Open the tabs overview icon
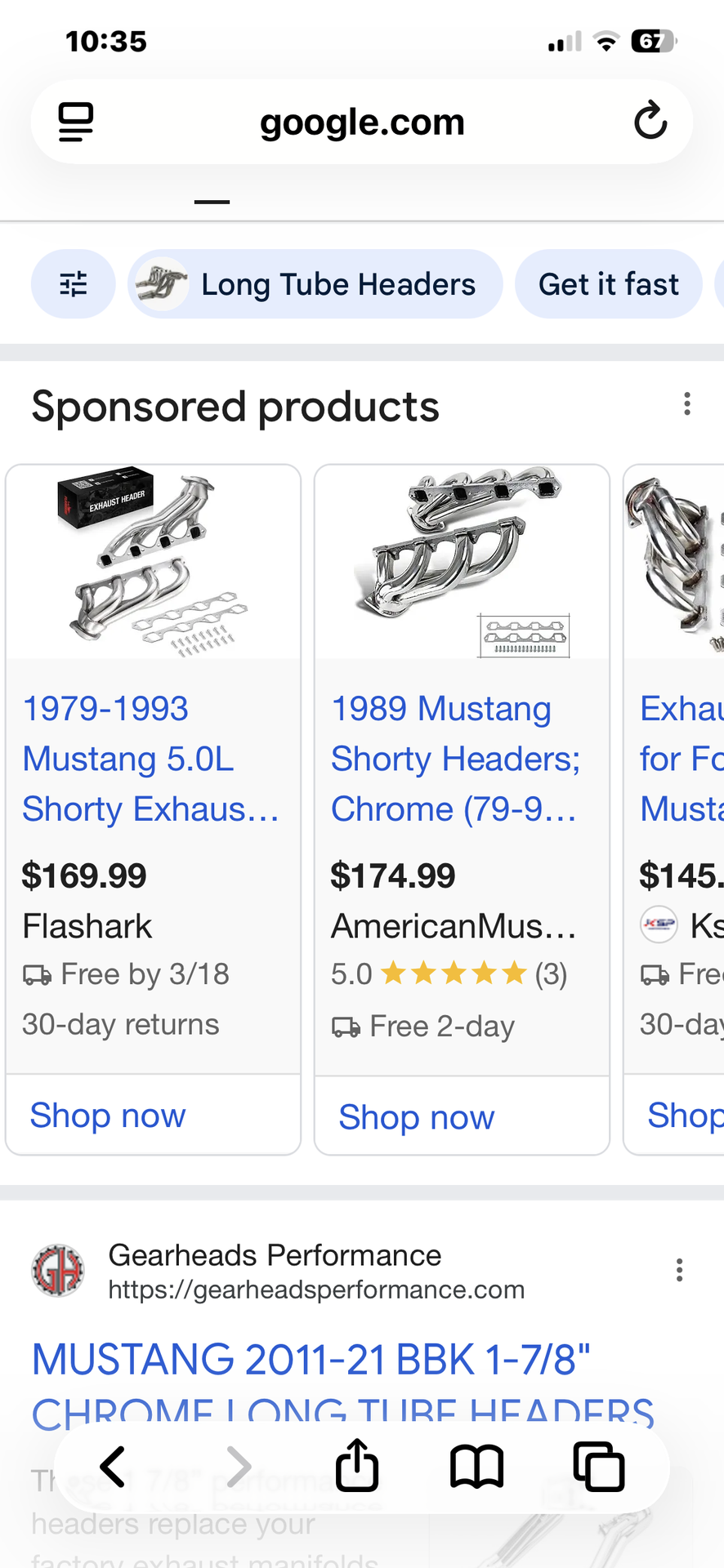The height and width of the screenshot is (1568, 724). point(598,1466)
